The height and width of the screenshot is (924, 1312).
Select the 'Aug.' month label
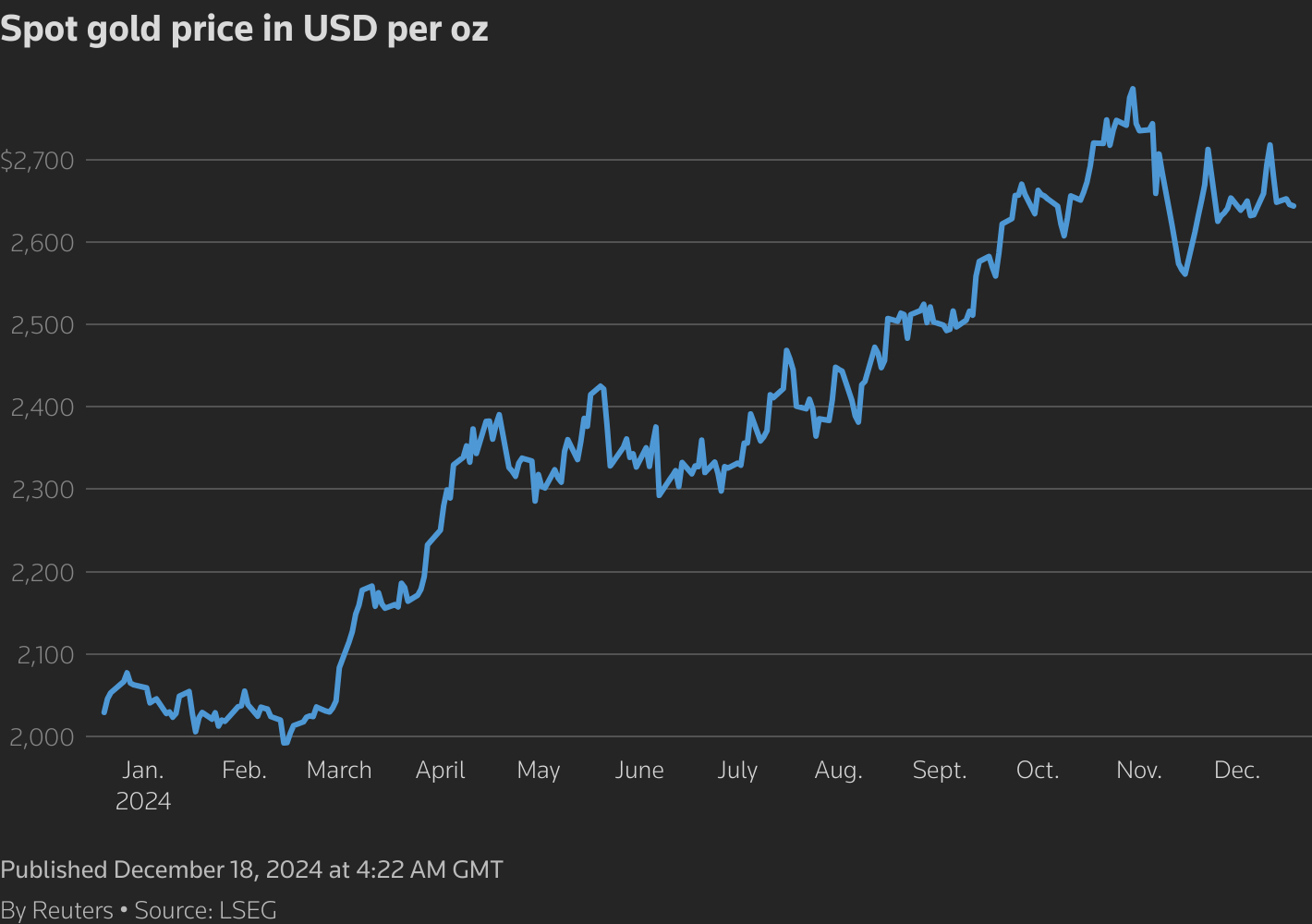[x=838, y=771]
